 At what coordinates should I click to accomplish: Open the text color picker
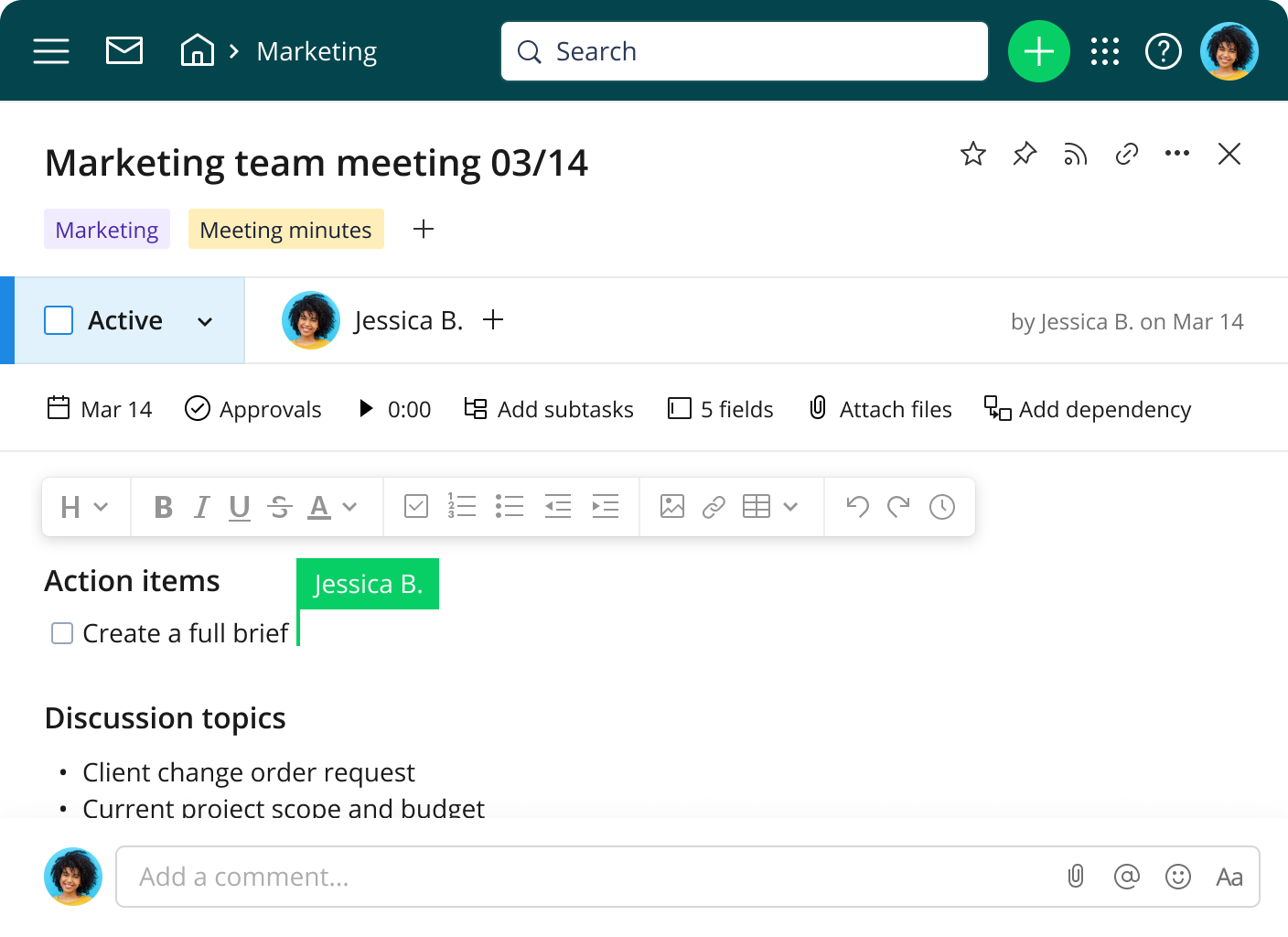pos(319,506)
